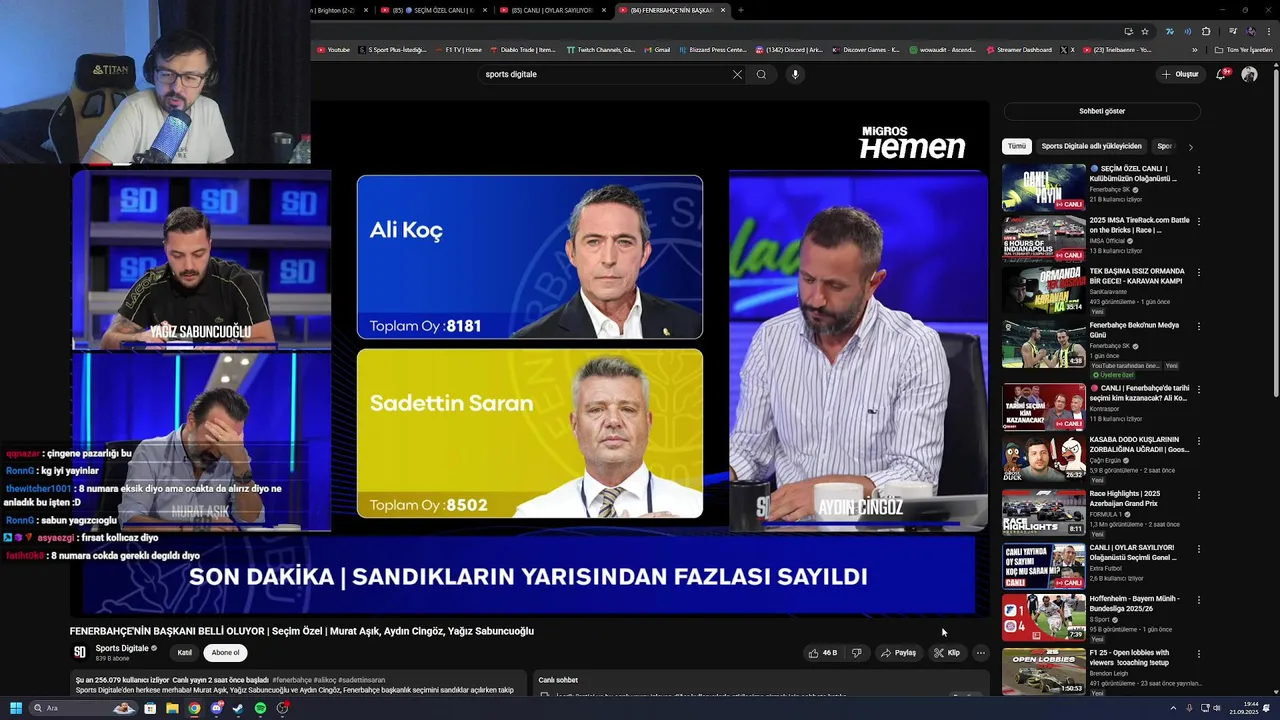Open Discord from the taskbar
The image size is (1280, 720).
coord(216,708)
